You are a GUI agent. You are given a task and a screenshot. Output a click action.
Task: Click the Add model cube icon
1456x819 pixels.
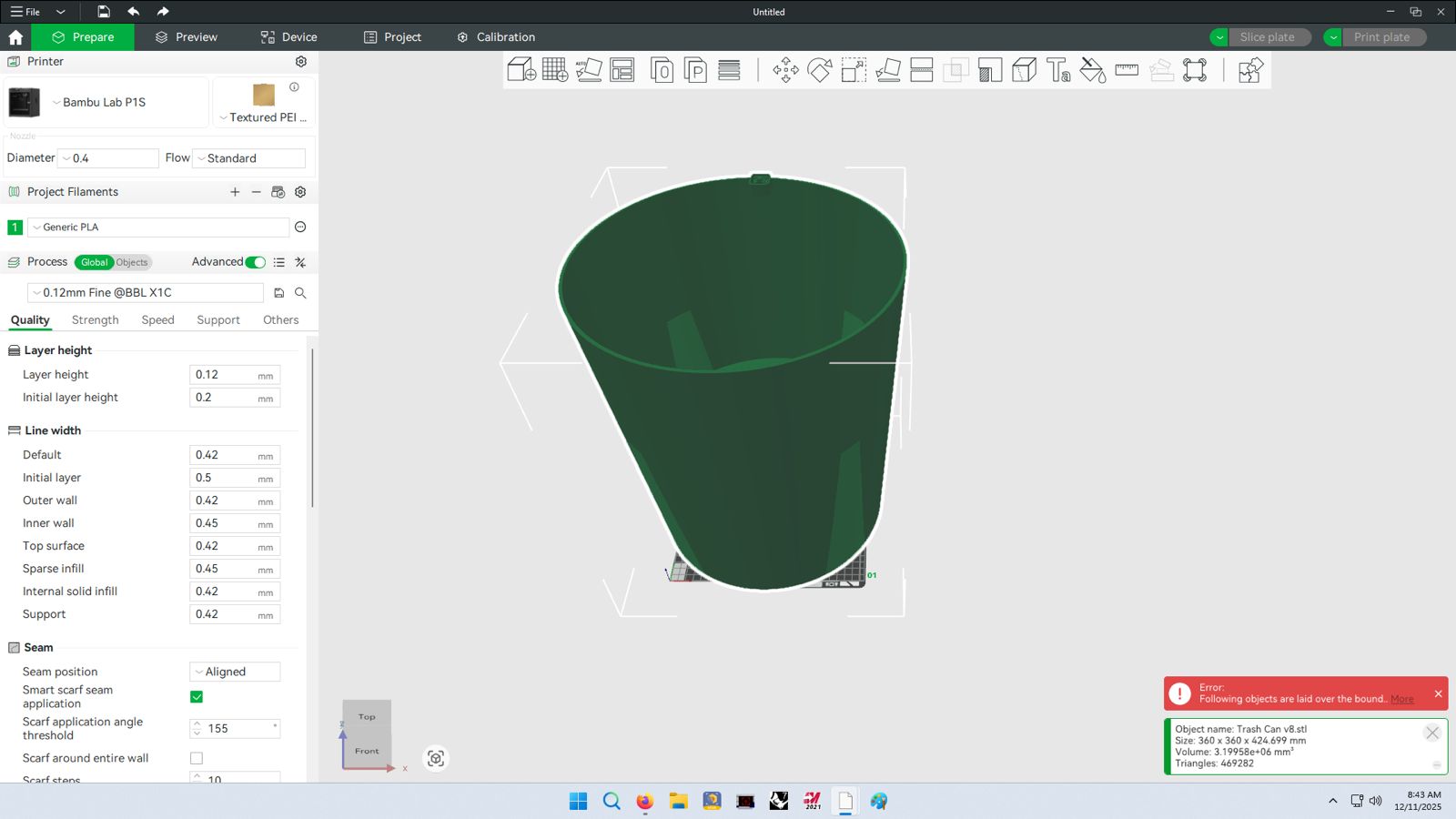click(x=521, y=70)
